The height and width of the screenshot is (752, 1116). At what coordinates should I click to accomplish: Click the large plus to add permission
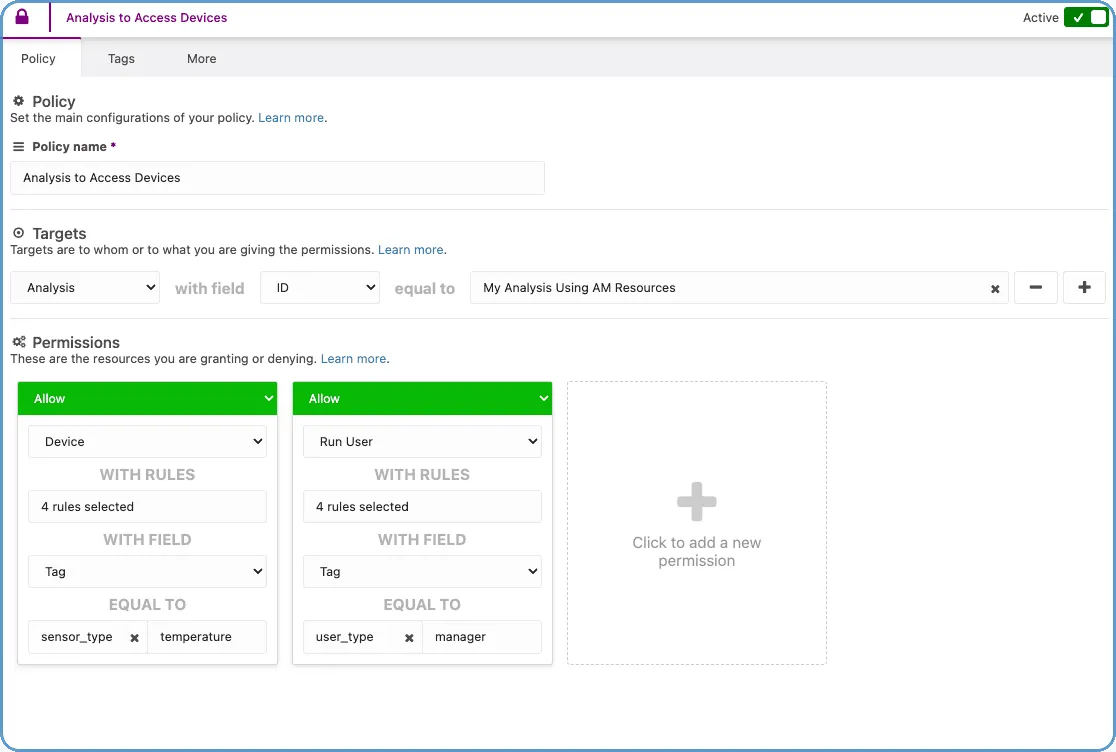tap(696, 502)
